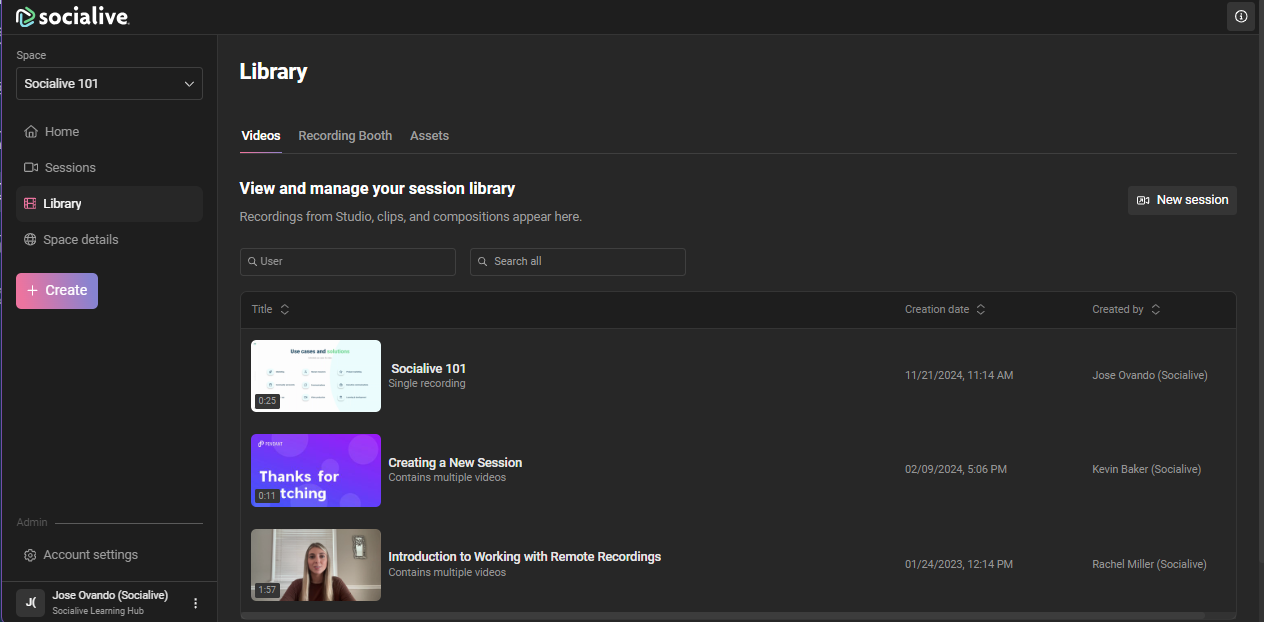1264x622 pixels.
Task: Click the magnifier icon in Search all field
Action: [x=483, y=262]
